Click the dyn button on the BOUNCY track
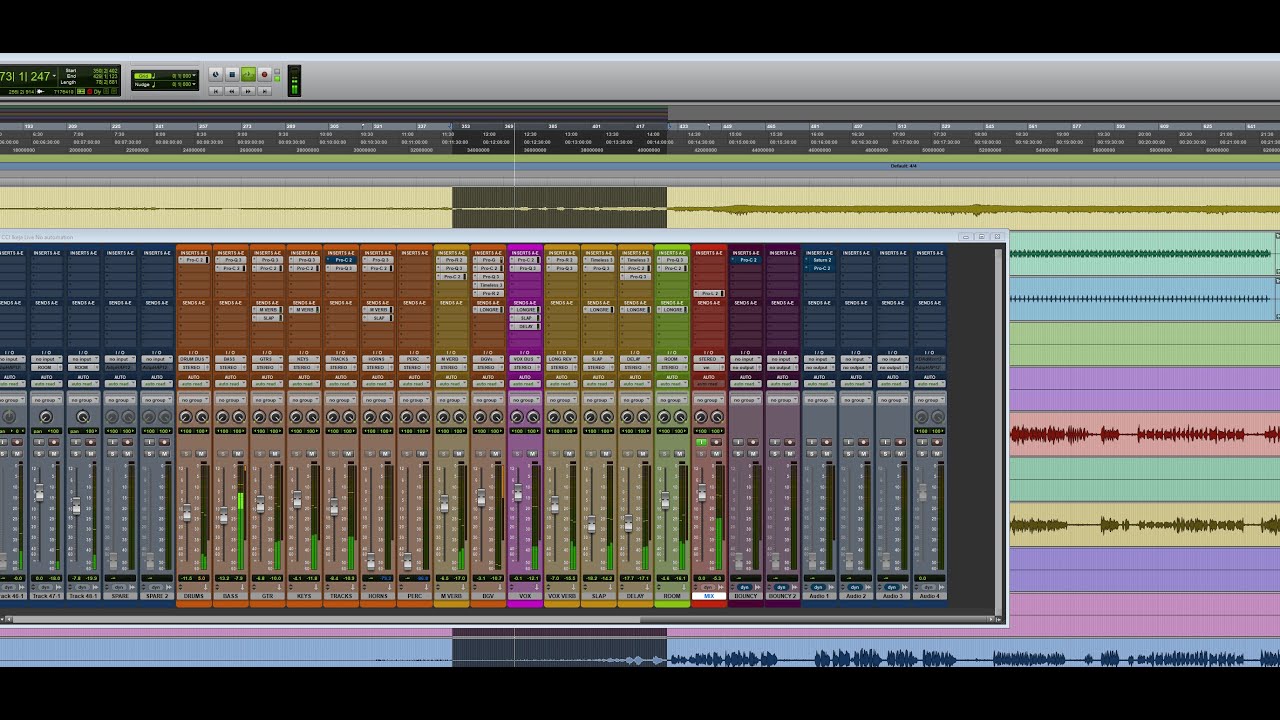This screenshot has width=1280, height=720. point(744,587)
